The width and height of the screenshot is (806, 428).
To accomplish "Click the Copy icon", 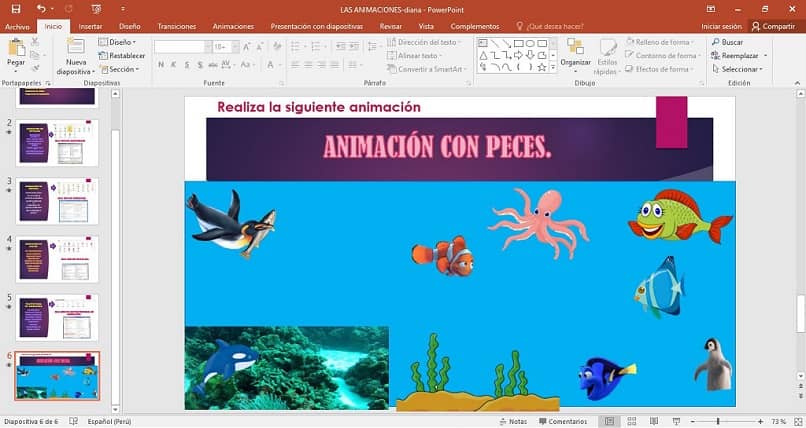I will (x=35, y=55).
